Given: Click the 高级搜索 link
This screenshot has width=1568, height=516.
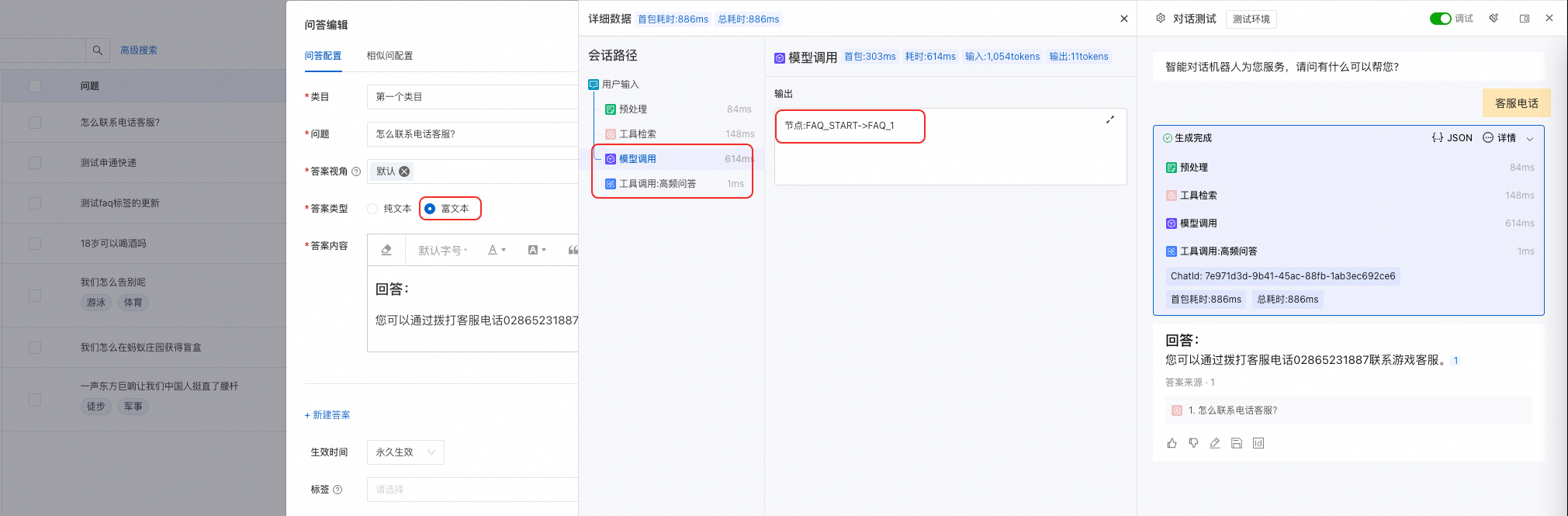Looking at the screenshot, I should coord(139,50).
